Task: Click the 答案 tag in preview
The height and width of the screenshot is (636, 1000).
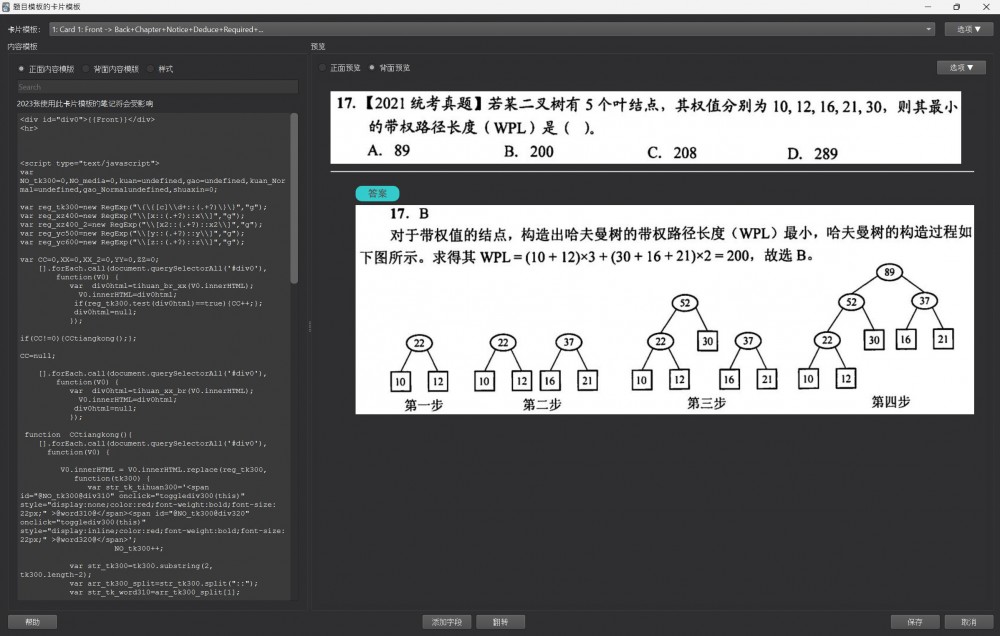Action: tap(378, 193)
